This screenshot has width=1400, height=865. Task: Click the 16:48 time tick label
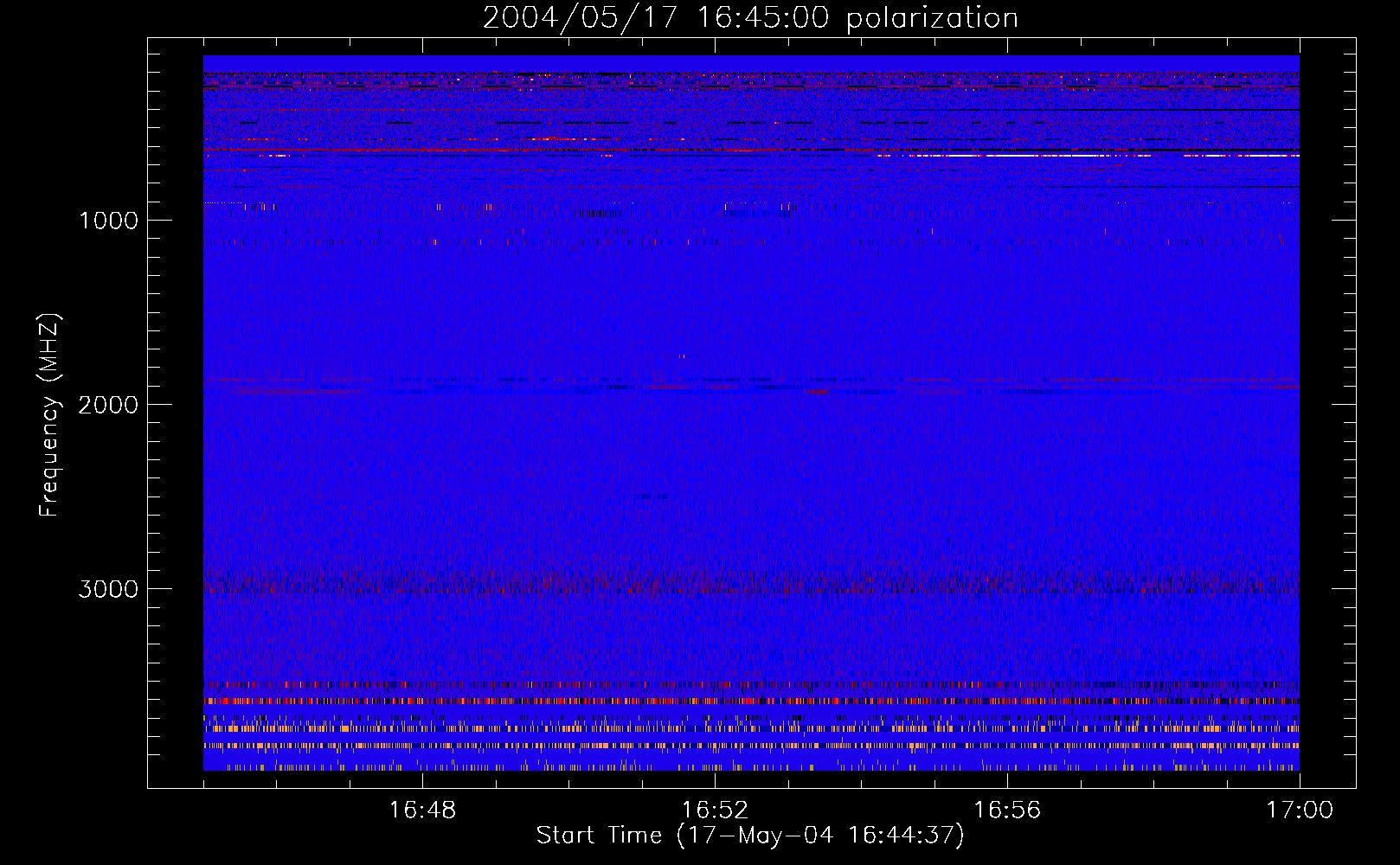pyautogui.click(x=422, y=811)
